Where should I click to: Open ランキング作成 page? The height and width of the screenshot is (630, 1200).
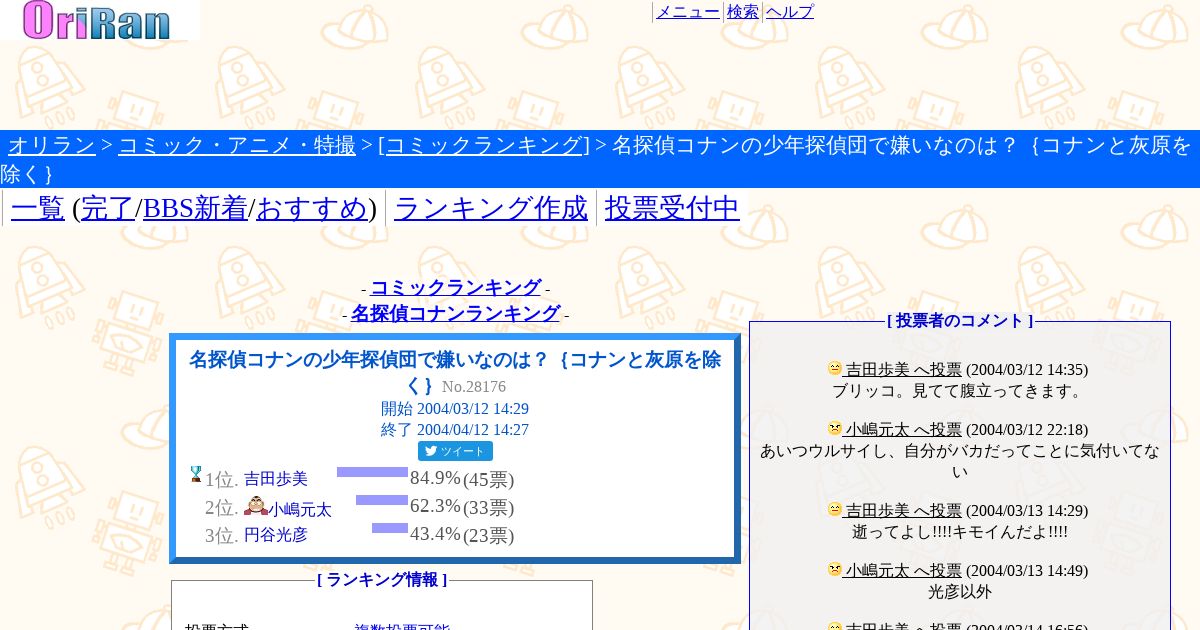point(491,208)
